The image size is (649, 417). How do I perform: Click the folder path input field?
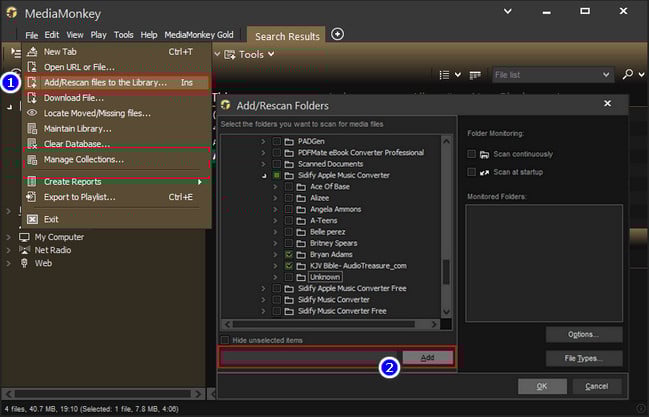coord(310,357)
